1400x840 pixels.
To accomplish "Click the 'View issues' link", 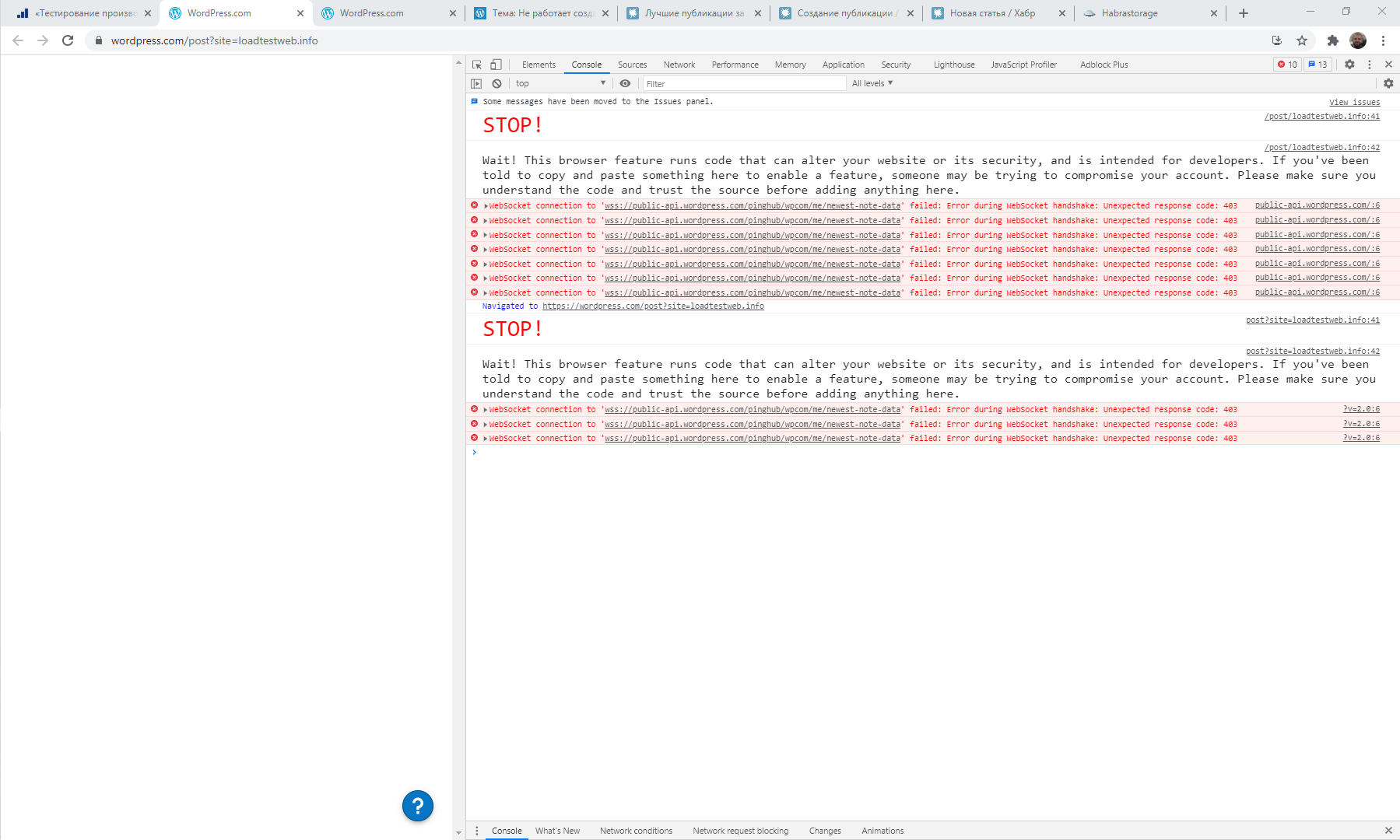I will click(1354, 102).
